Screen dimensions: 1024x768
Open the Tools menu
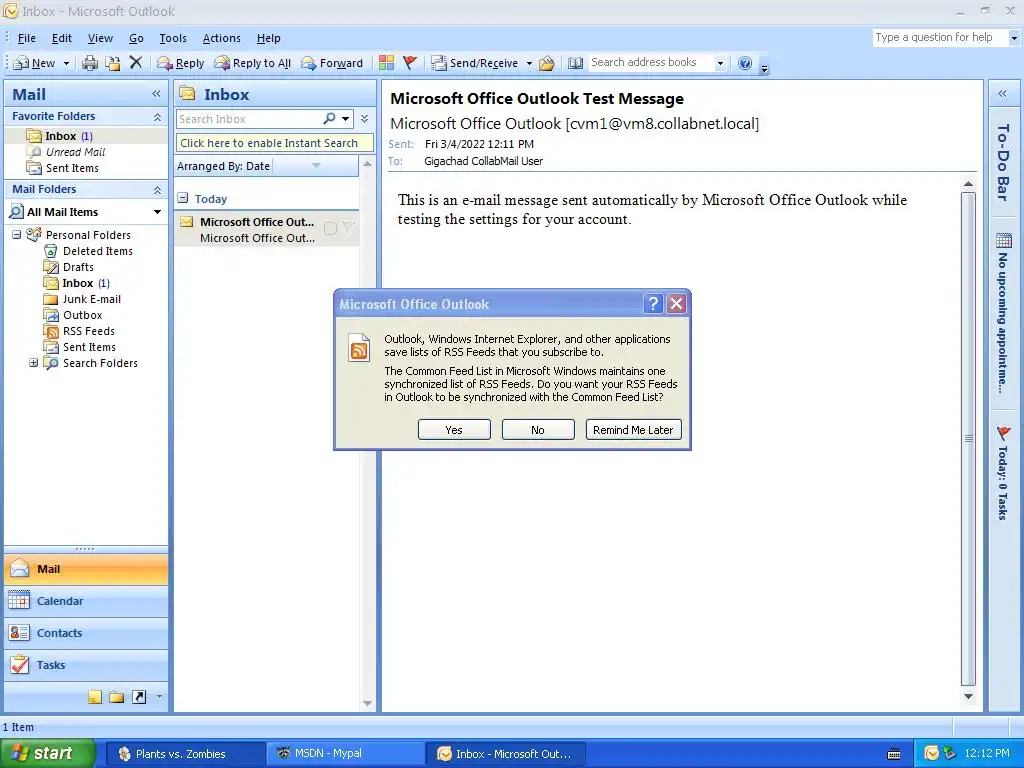(173, 38)
